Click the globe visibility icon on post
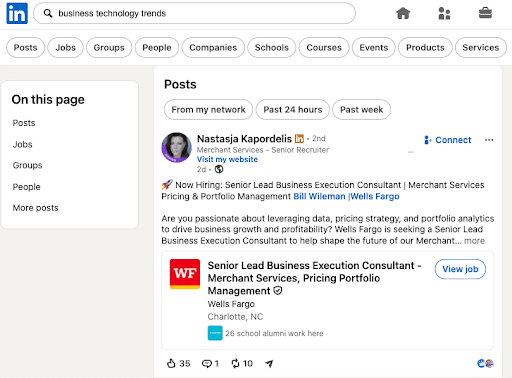 pos(219,169)
